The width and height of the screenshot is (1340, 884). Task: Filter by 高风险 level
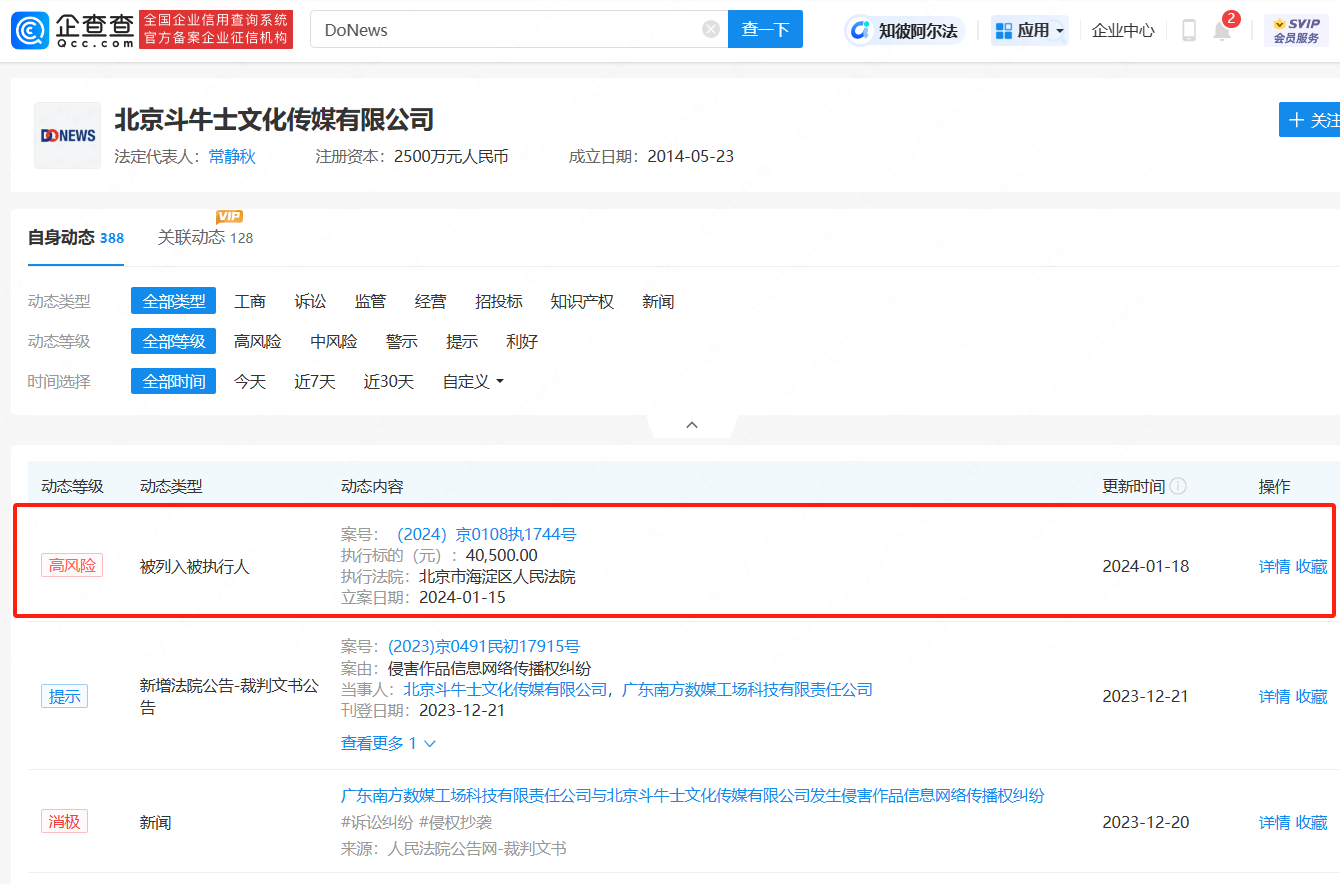pyautogui.click(x=258, y=341)
